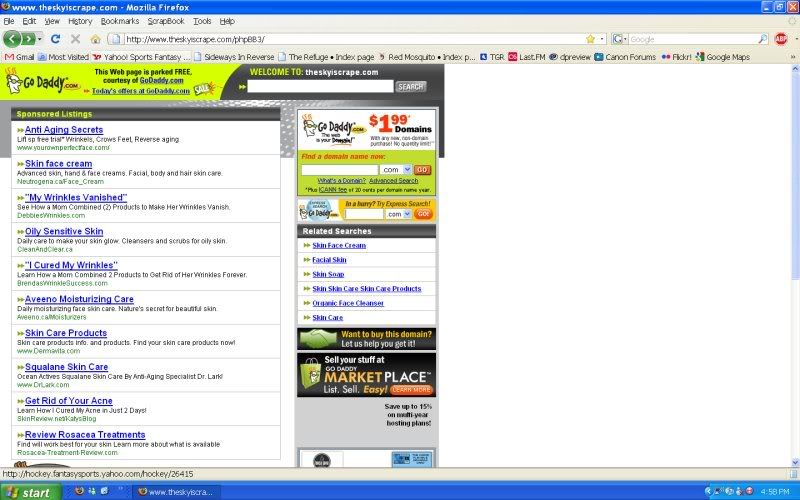
Task: Open the Sideways In Reverse bookmark
Action: [x=234, y=57]
